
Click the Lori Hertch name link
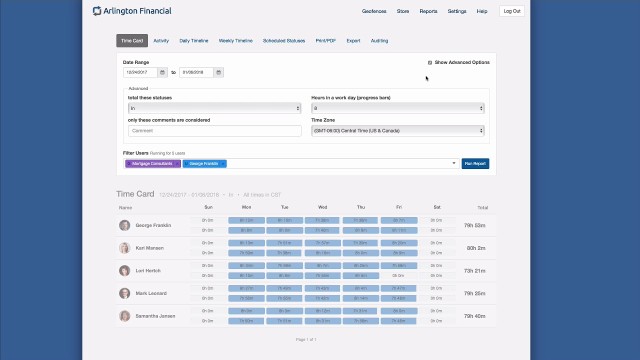(148, 271)
